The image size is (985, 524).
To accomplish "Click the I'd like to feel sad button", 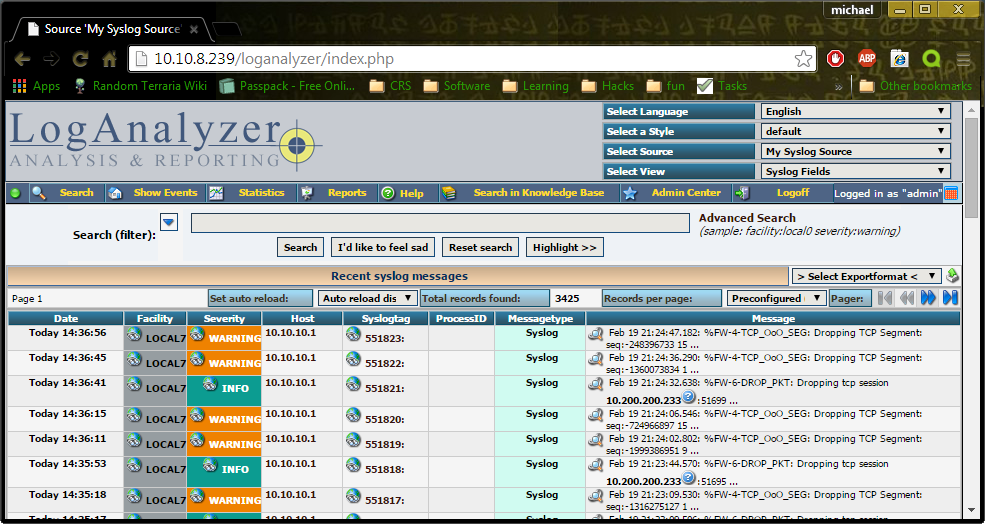I will click(x=383, y=248).
